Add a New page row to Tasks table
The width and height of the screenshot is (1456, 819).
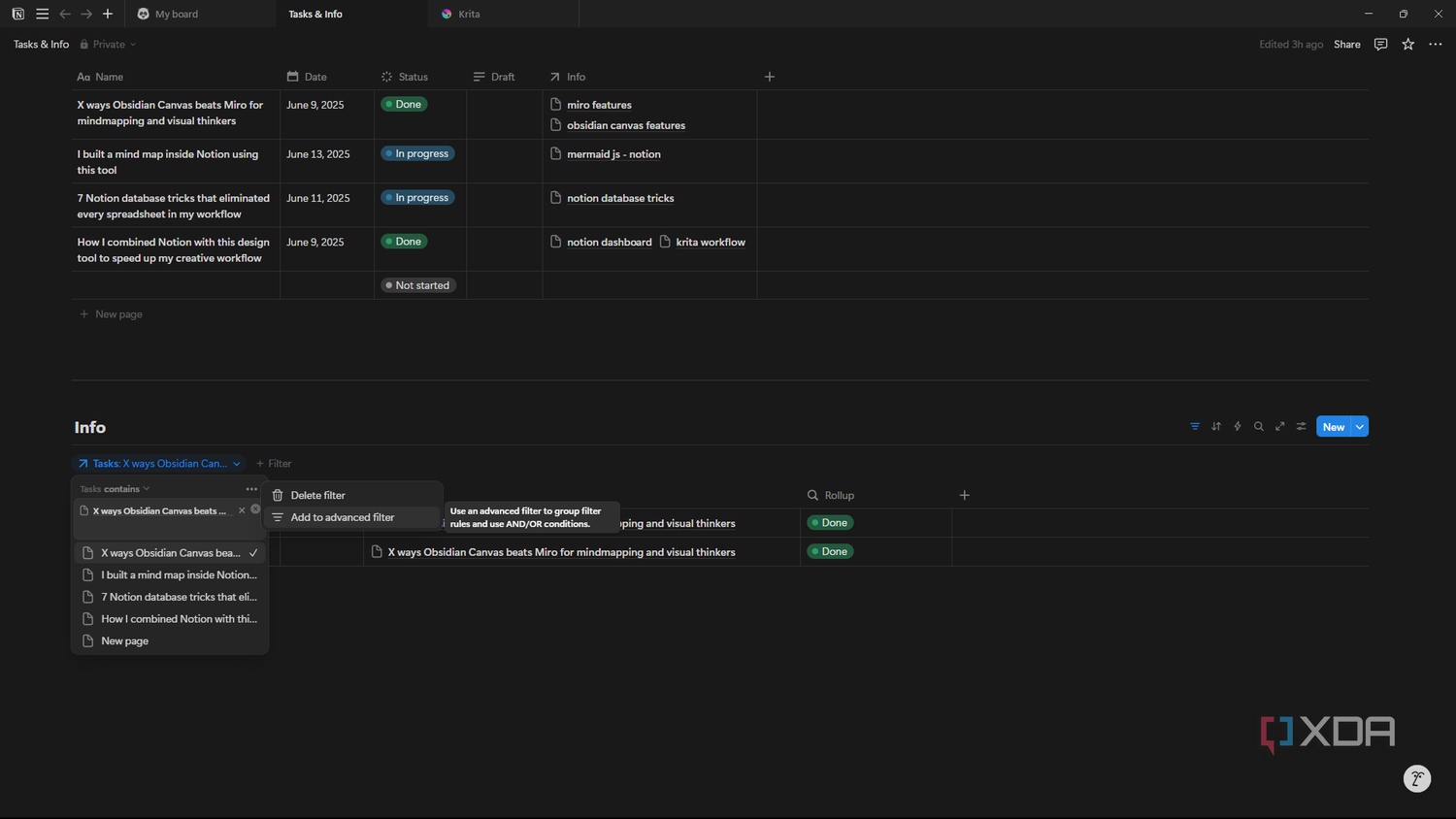[112, 314]
